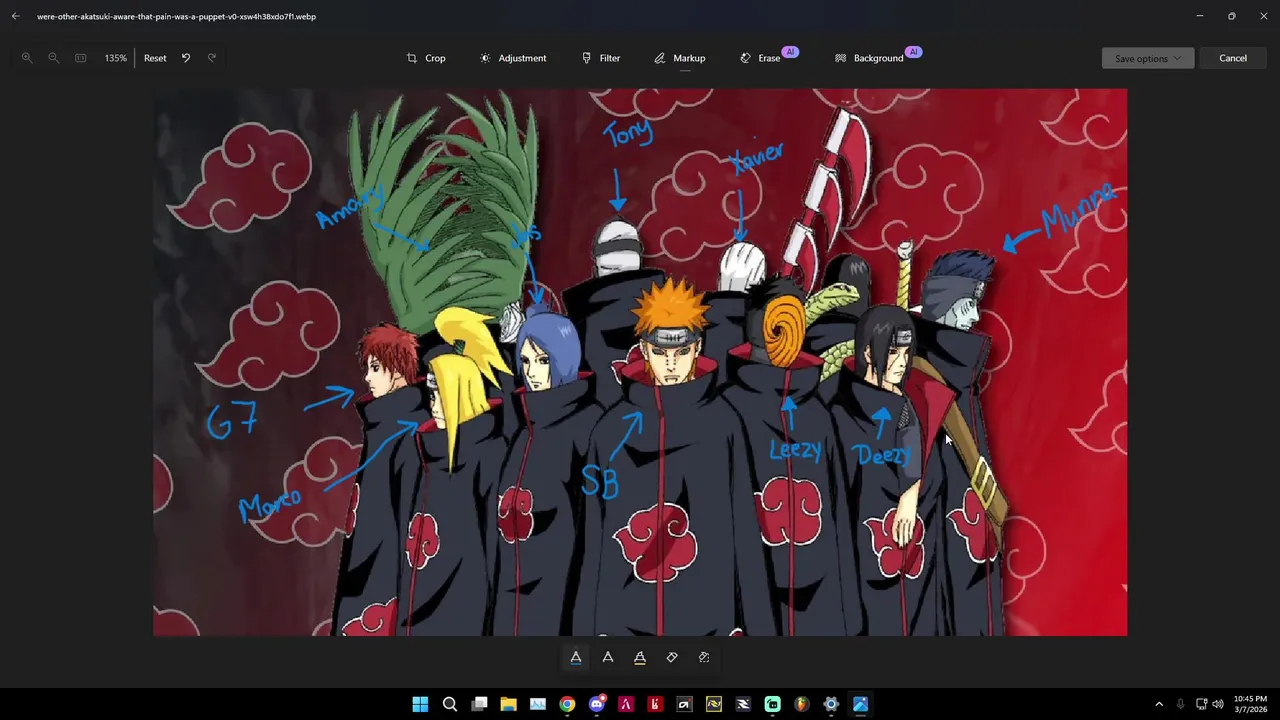Click the file name in the title bar
This screenshot has height=720, width=1280.
[176, 16]
